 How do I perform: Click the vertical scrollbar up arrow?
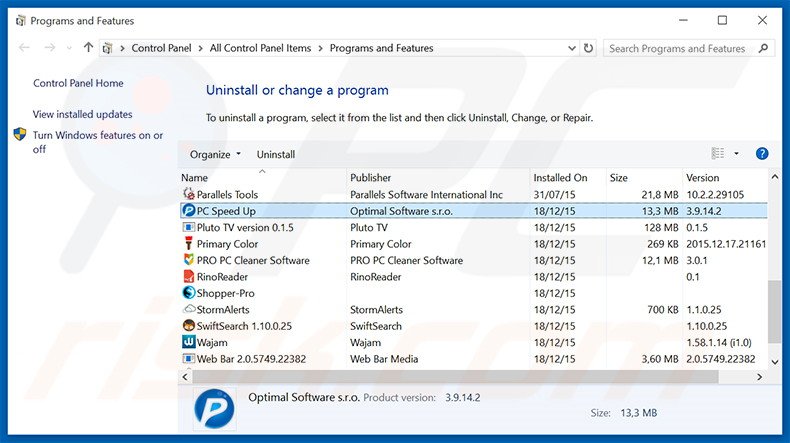click(774, 177)
